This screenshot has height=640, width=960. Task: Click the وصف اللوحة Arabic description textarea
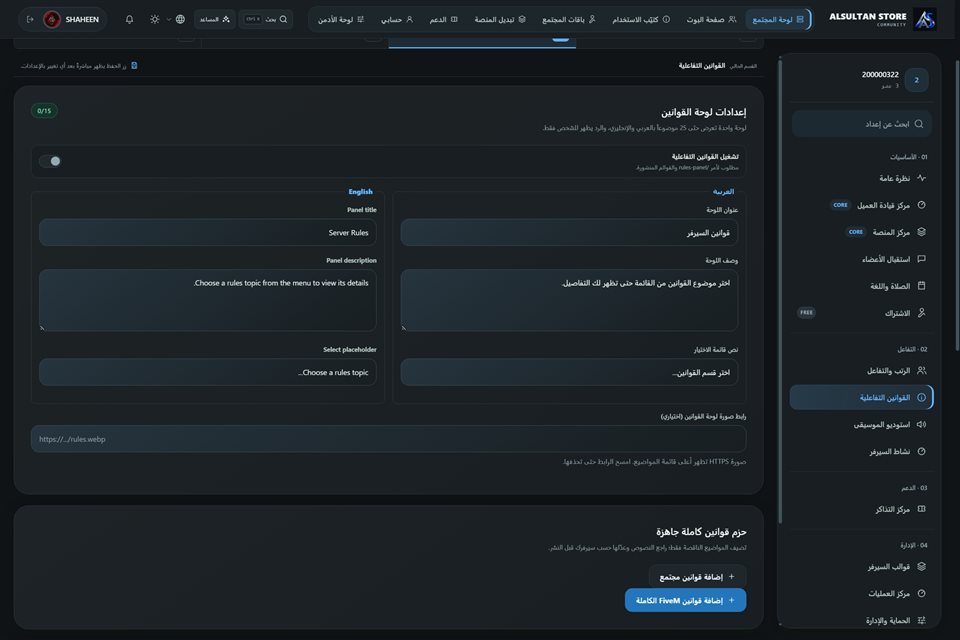[x=569, y=300]
